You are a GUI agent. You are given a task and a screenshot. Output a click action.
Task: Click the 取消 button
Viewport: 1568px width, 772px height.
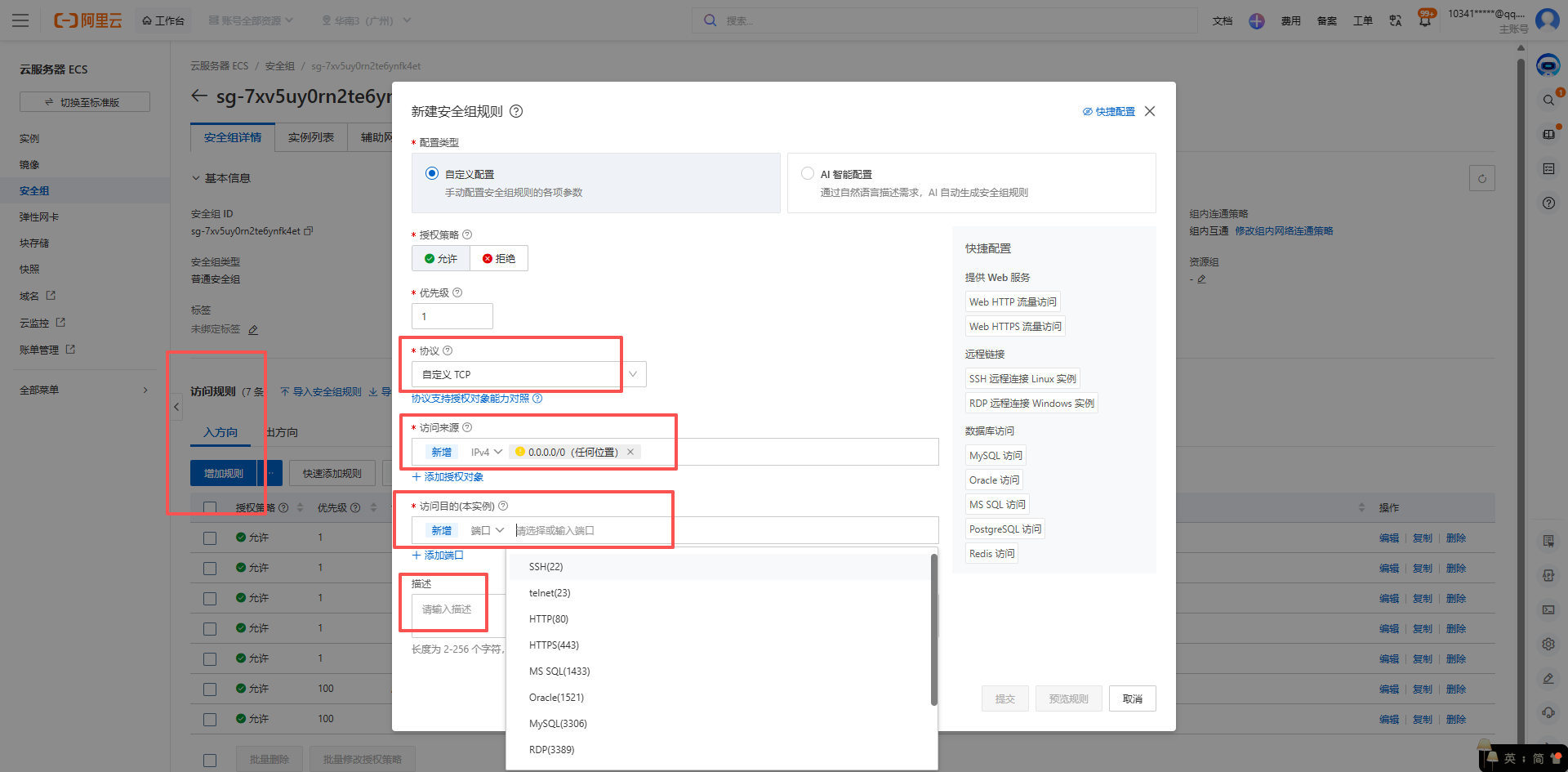[1133, 698]
